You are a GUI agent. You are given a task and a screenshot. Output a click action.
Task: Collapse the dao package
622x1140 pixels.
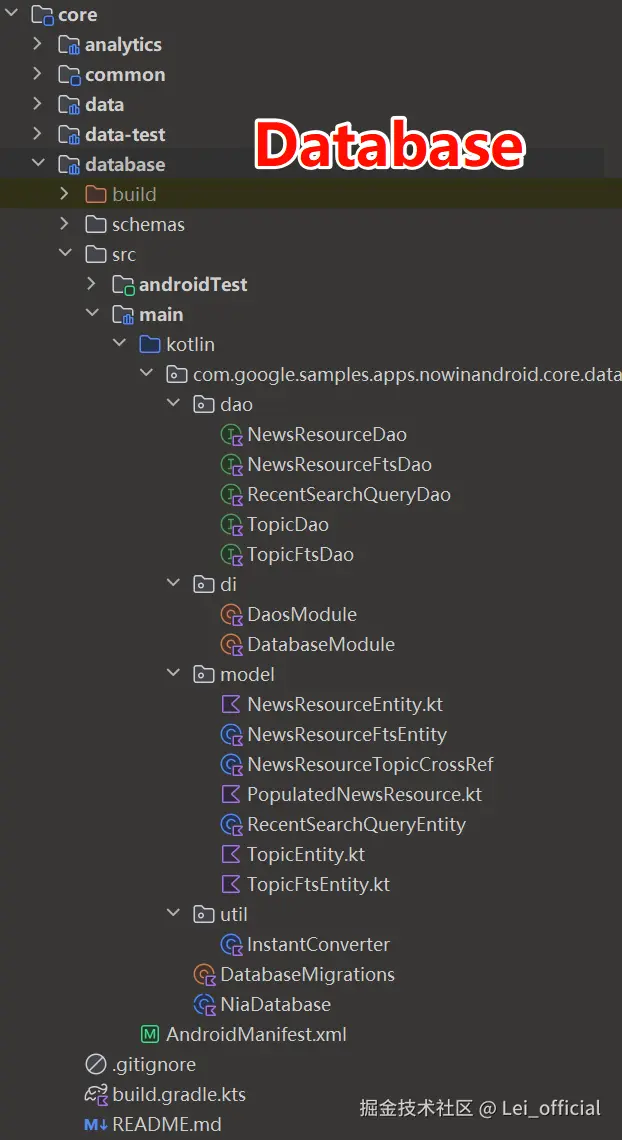coord(173,404)
